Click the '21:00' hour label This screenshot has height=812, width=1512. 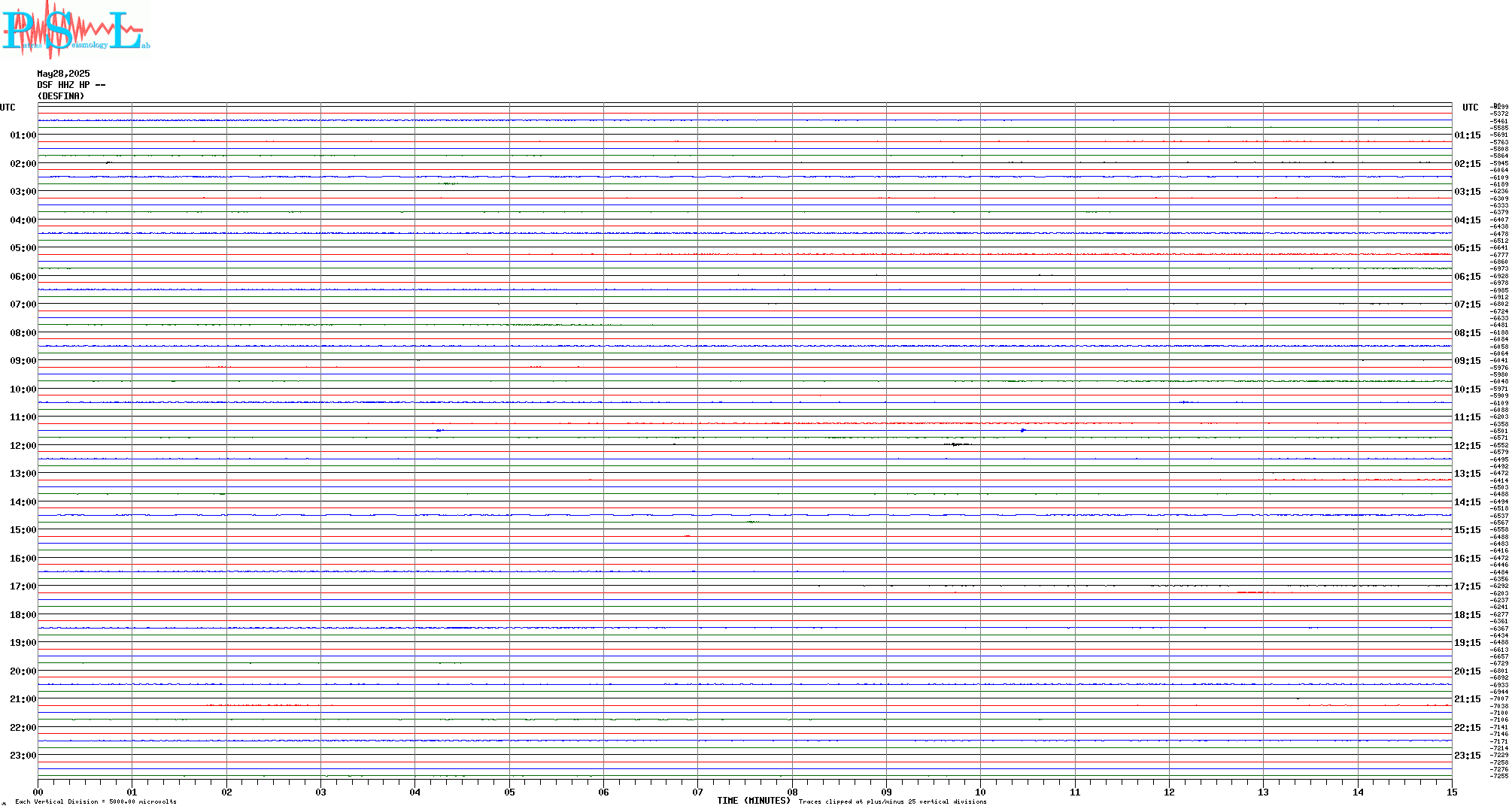23,699
